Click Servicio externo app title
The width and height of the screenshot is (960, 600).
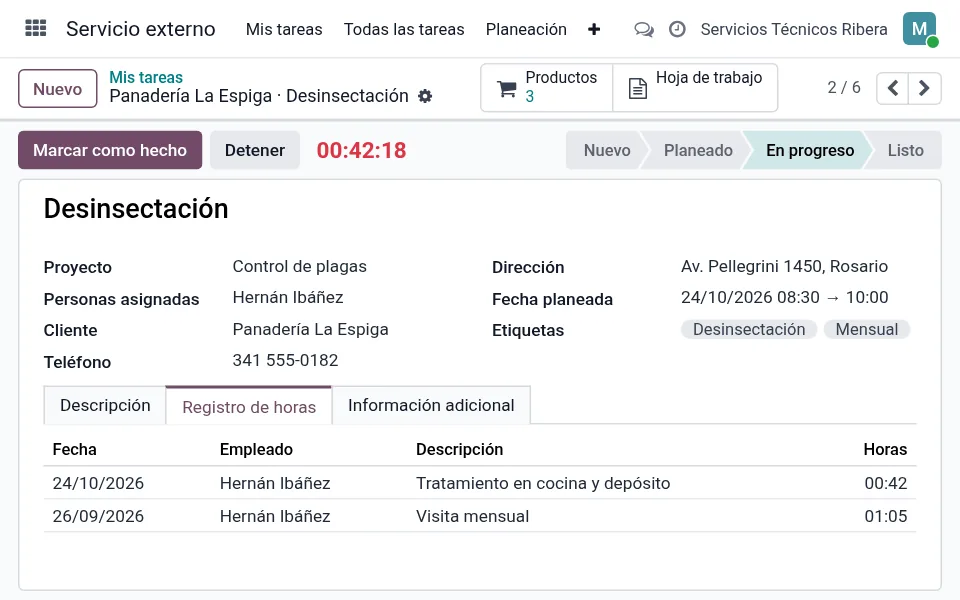click(x=141, y=29)
